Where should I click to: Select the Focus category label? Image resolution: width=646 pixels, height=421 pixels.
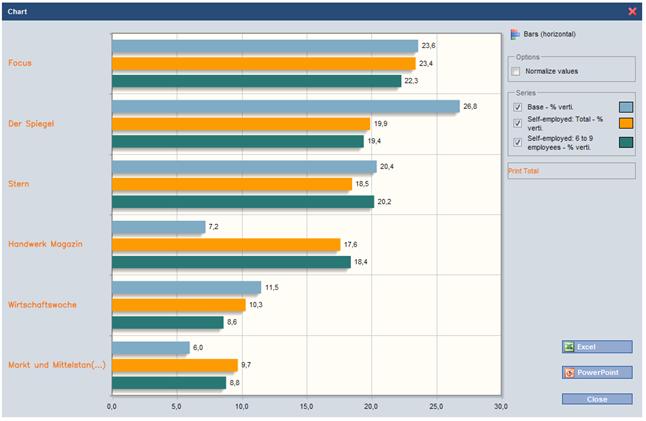pos(20,63)
